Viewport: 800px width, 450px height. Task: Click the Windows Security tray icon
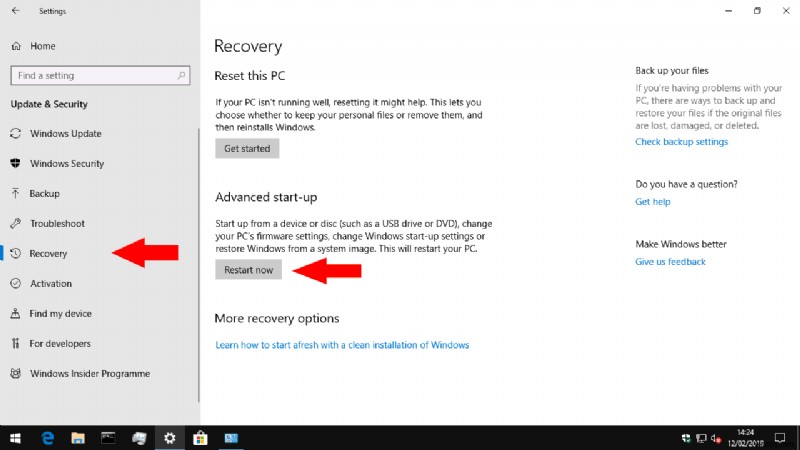click(x=686, y=439)
